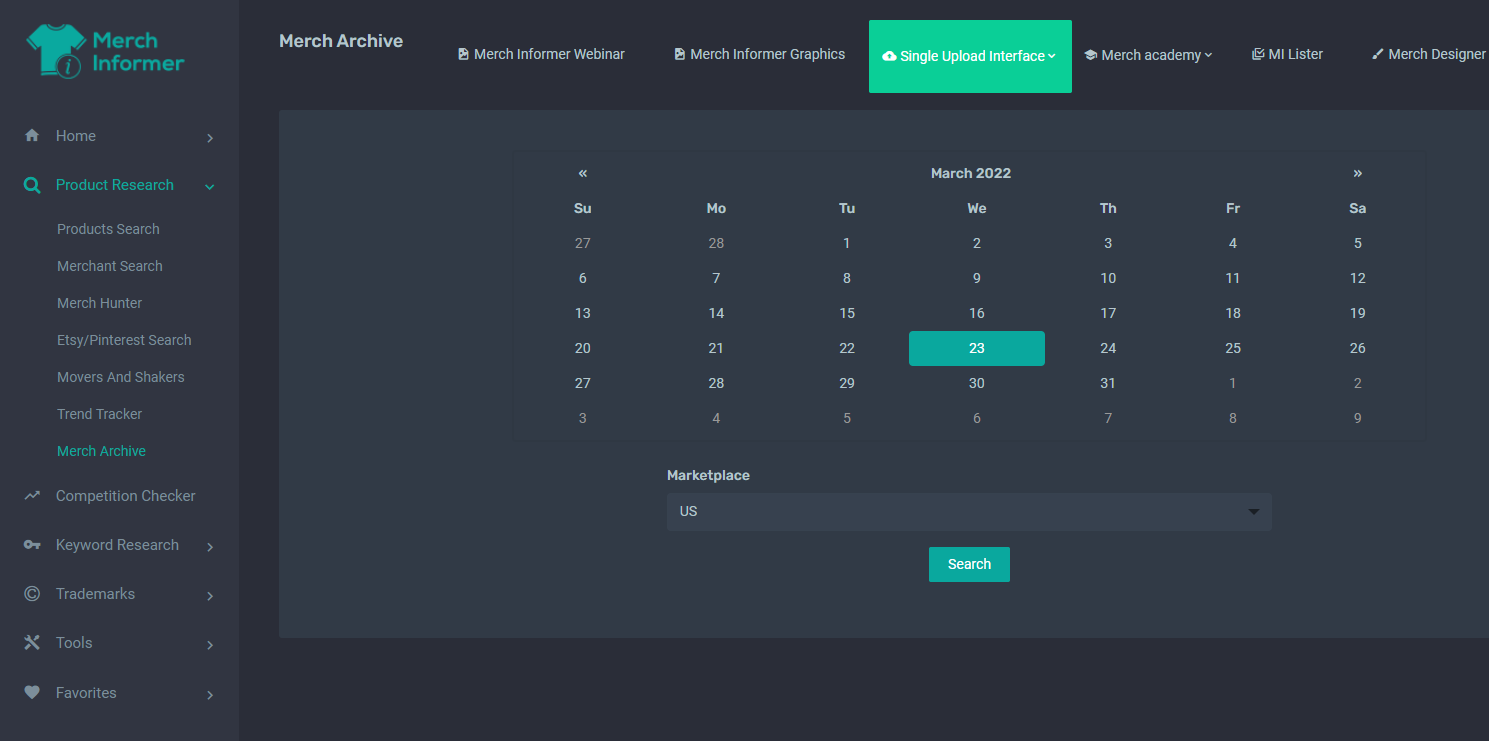Go to previous month in calendar
1489x741 pixels.
[x=583, y=173]
